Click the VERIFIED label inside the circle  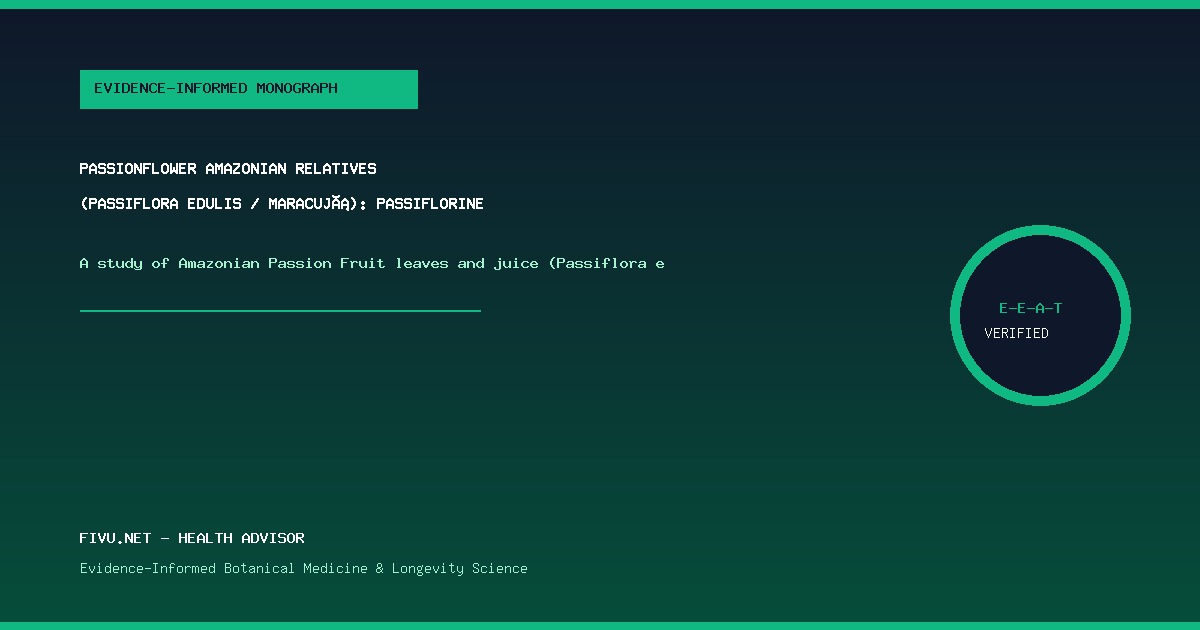[1016, 333]
